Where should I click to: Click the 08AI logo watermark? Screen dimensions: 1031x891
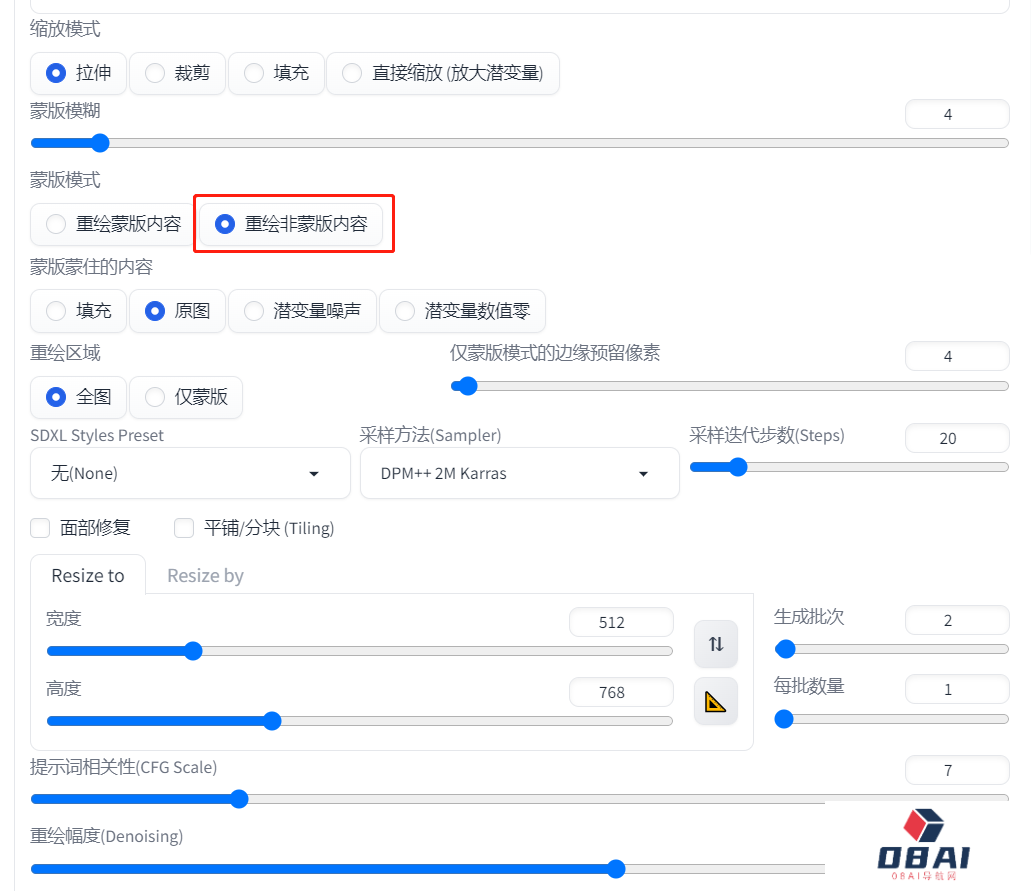924,845
